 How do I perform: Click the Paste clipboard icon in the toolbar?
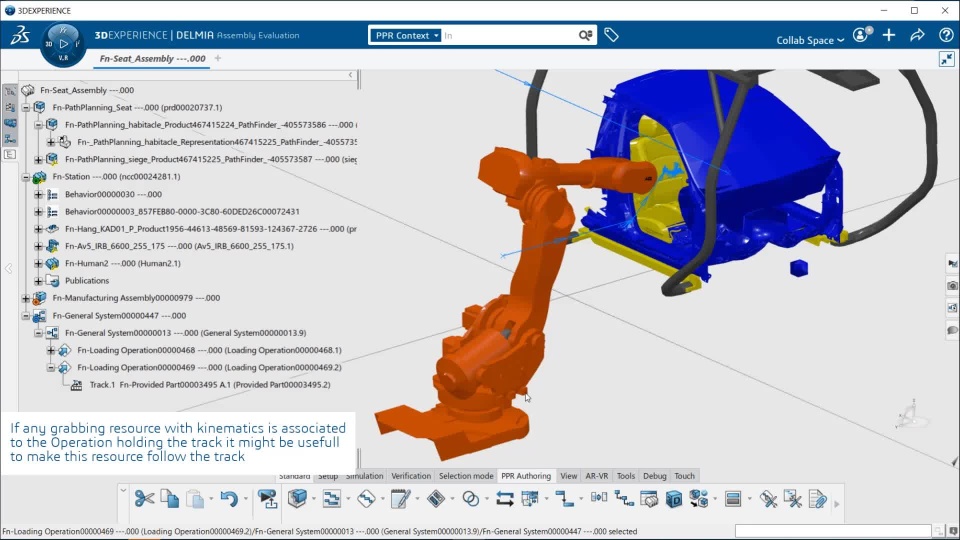195,499
